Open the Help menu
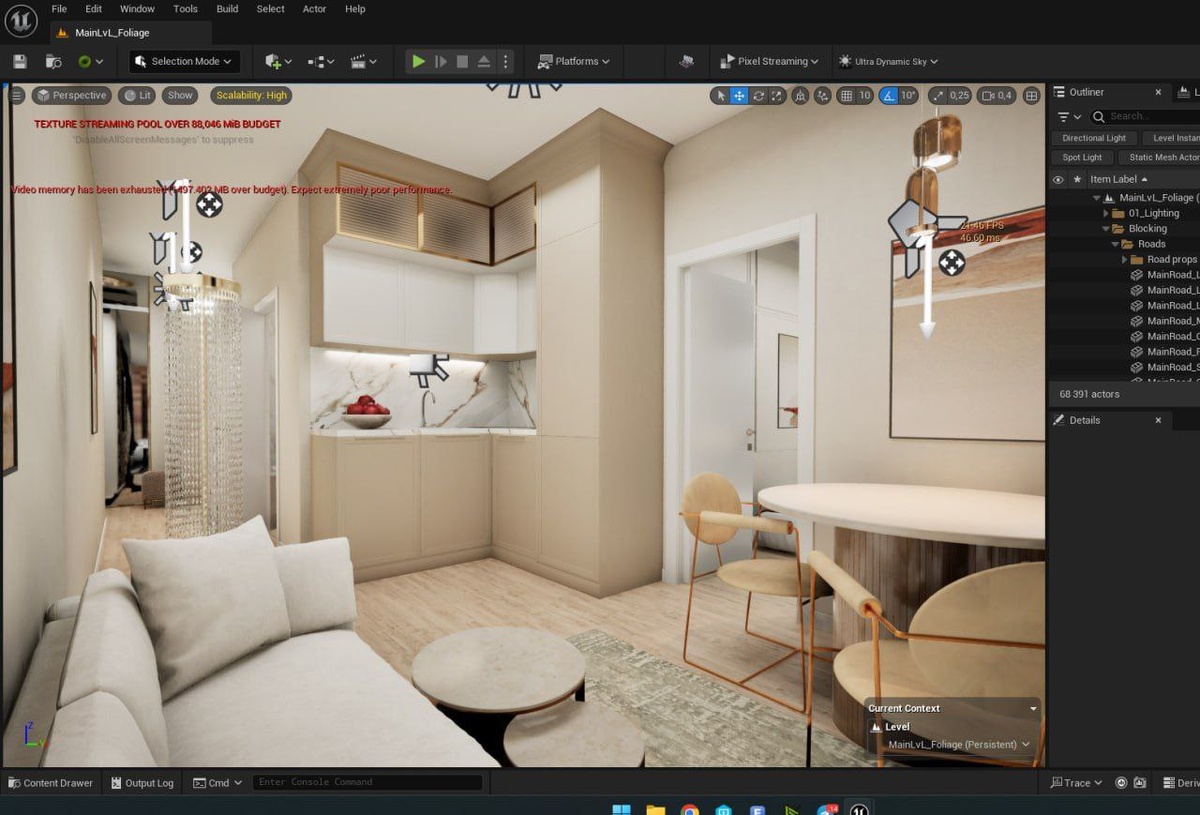Screen dimensions: 1200x815 point(355,9)
